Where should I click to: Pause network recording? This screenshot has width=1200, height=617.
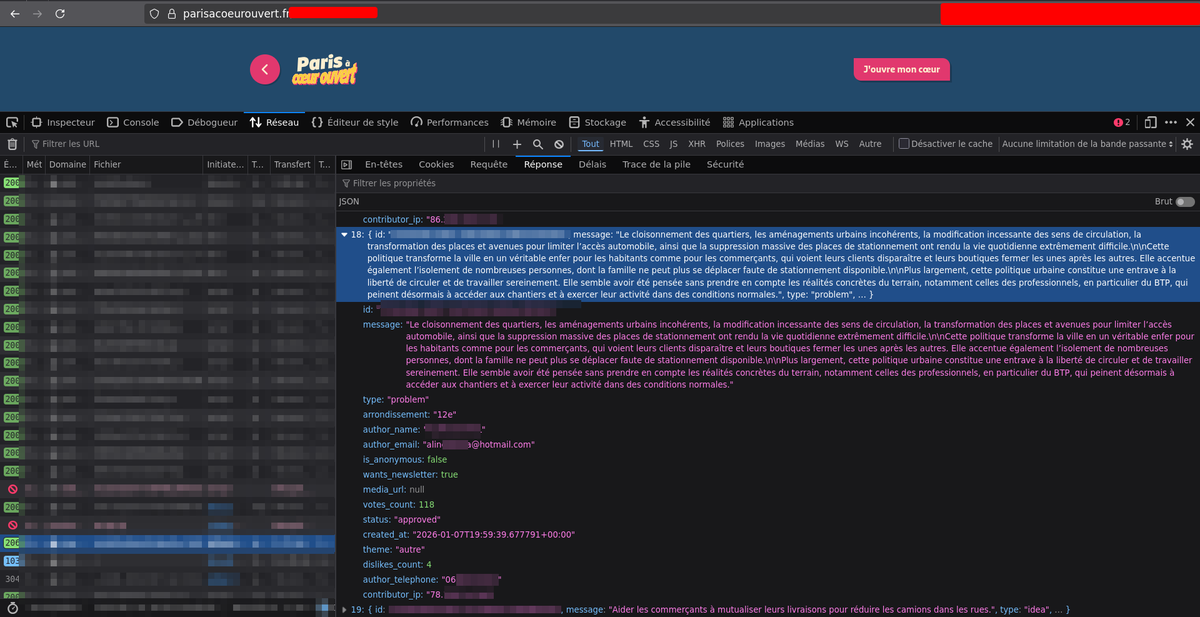tap(496, 144)
